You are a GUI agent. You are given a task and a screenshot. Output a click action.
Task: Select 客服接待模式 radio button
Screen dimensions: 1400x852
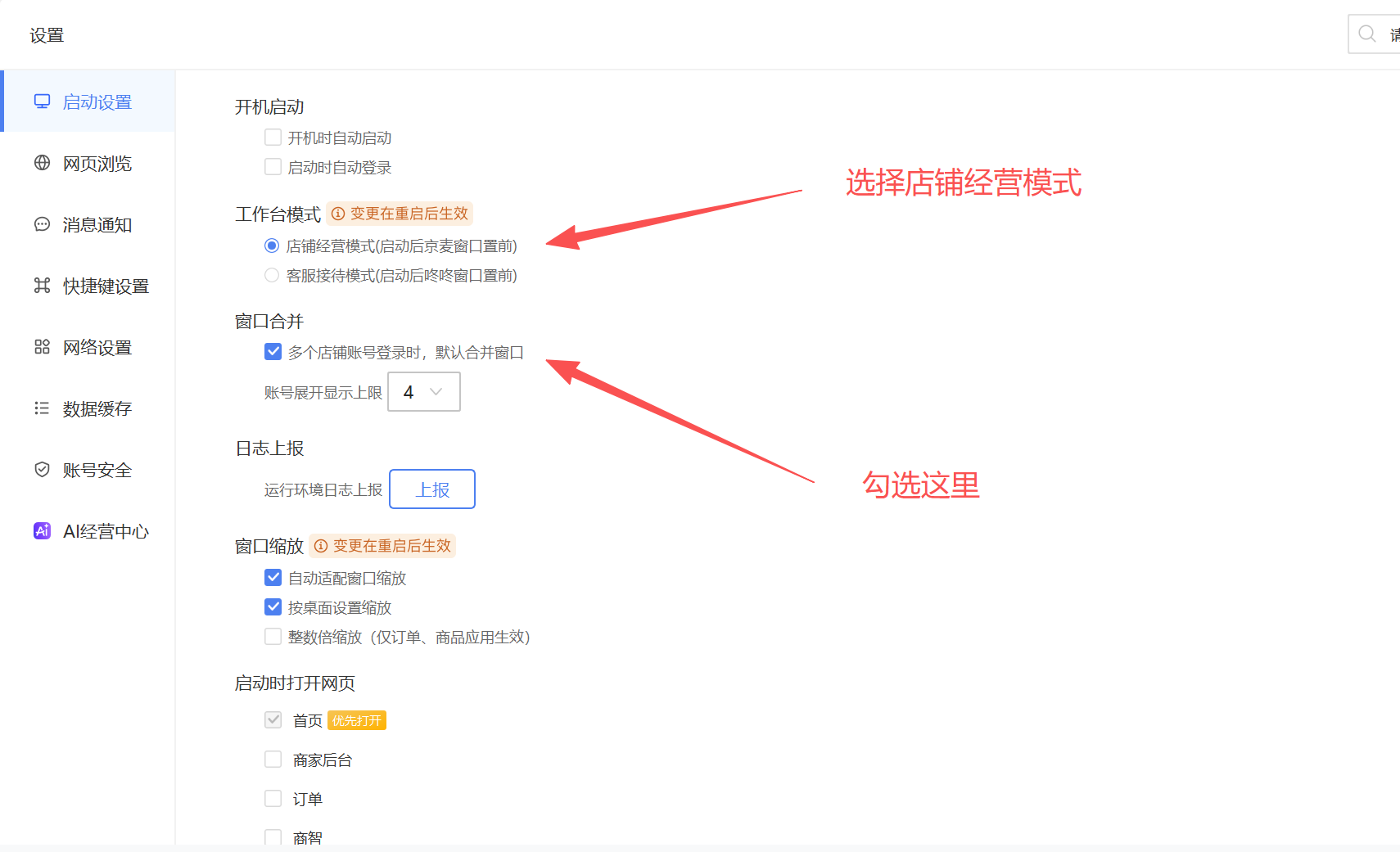272,275
